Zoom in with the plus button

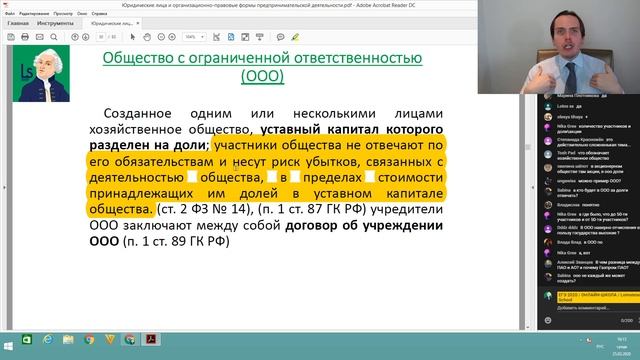[x=172, y=37]
